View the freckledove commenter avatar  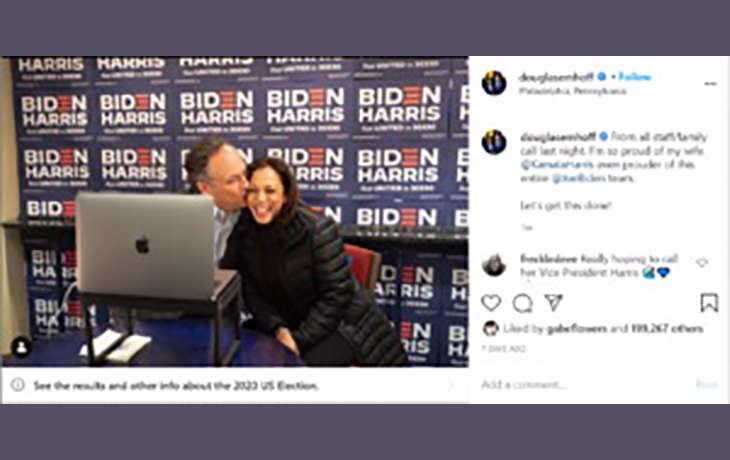(x=494, y=265)
